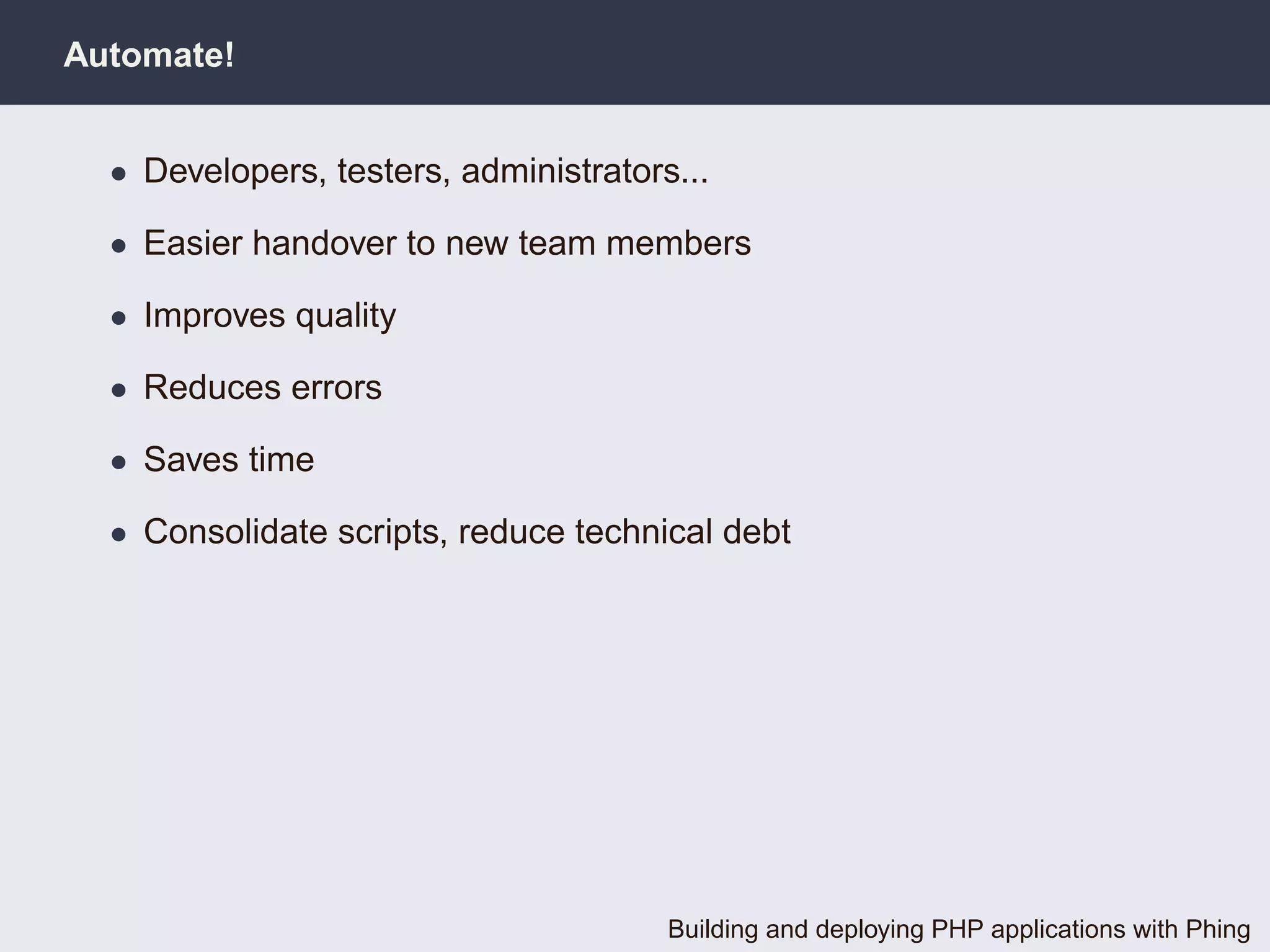Click the word "Consolidate" in the last bullet

(x=235, y=532)
